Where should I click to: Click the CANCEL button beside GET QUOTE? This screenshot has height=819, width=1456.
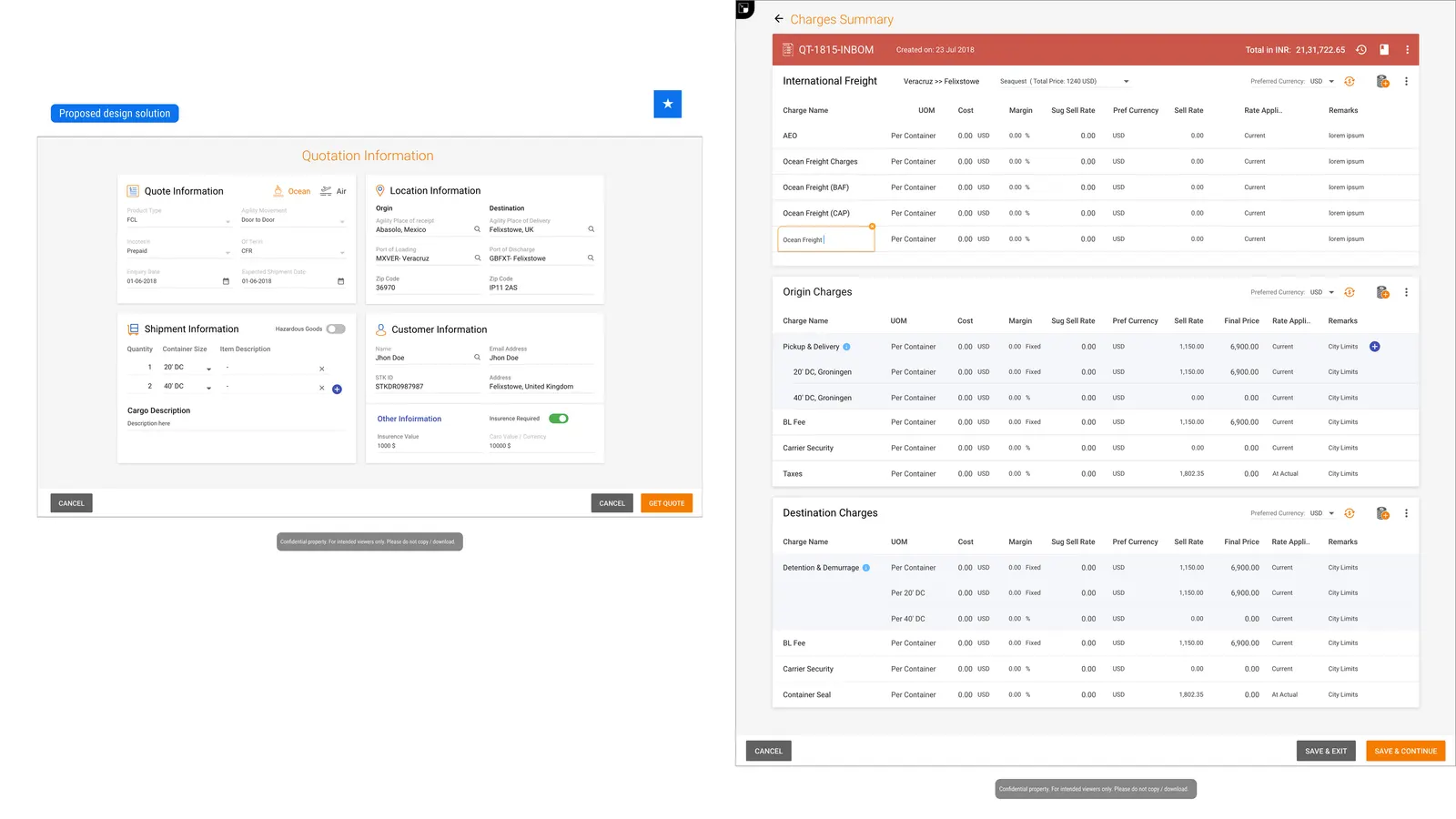pos(612,503)
